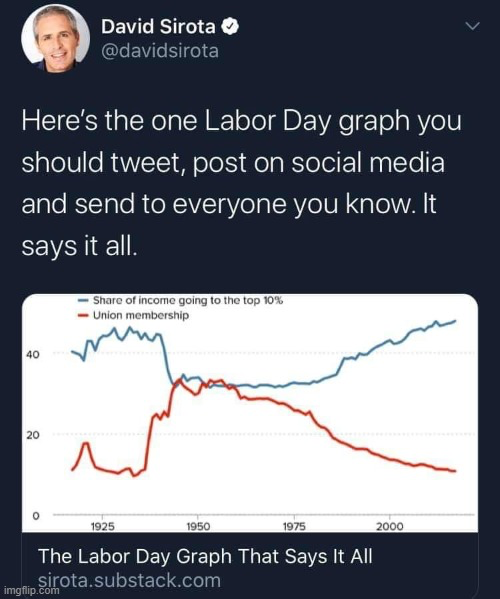
Task: Click the imgflip.com watermark
Action: (x=30, y=590)
